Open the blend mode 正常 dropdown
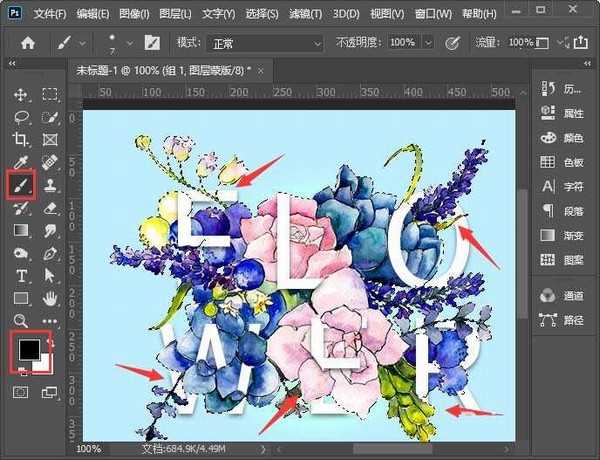600x460 pixels. click(264, 44)
